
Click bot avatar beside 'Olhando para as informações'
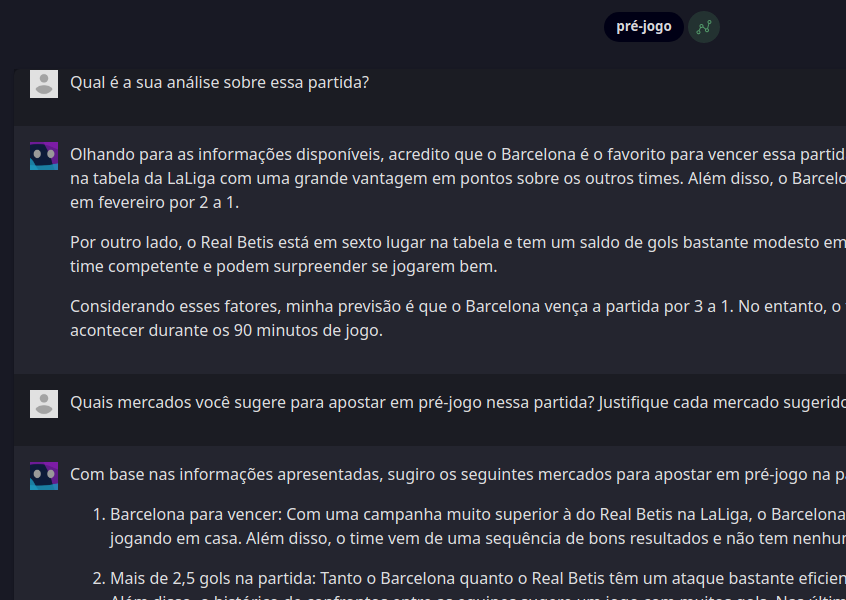pos(44,156)
